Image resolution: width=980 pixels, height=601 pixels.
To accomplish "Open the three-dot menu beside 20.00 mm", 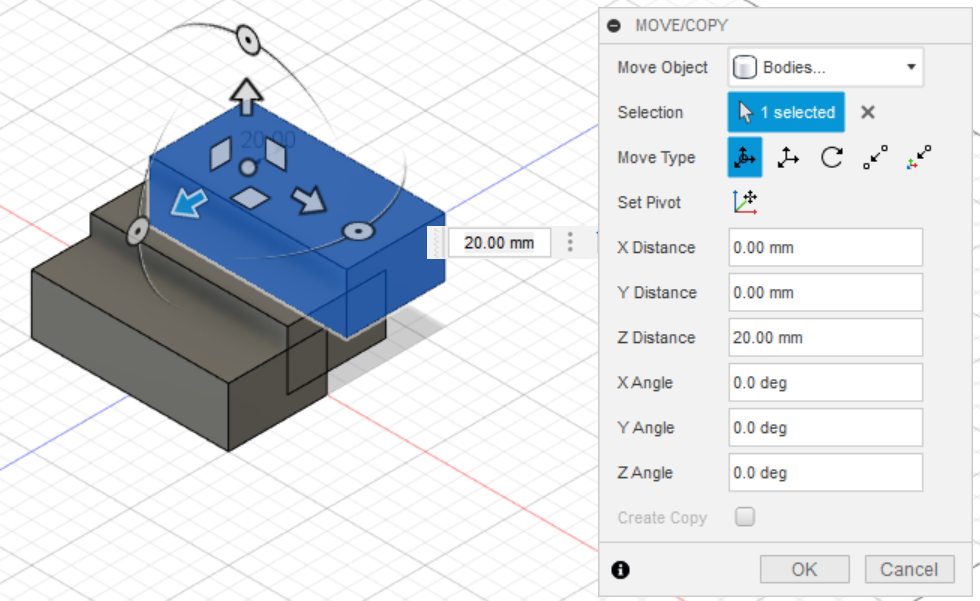I will coord(570,242).
